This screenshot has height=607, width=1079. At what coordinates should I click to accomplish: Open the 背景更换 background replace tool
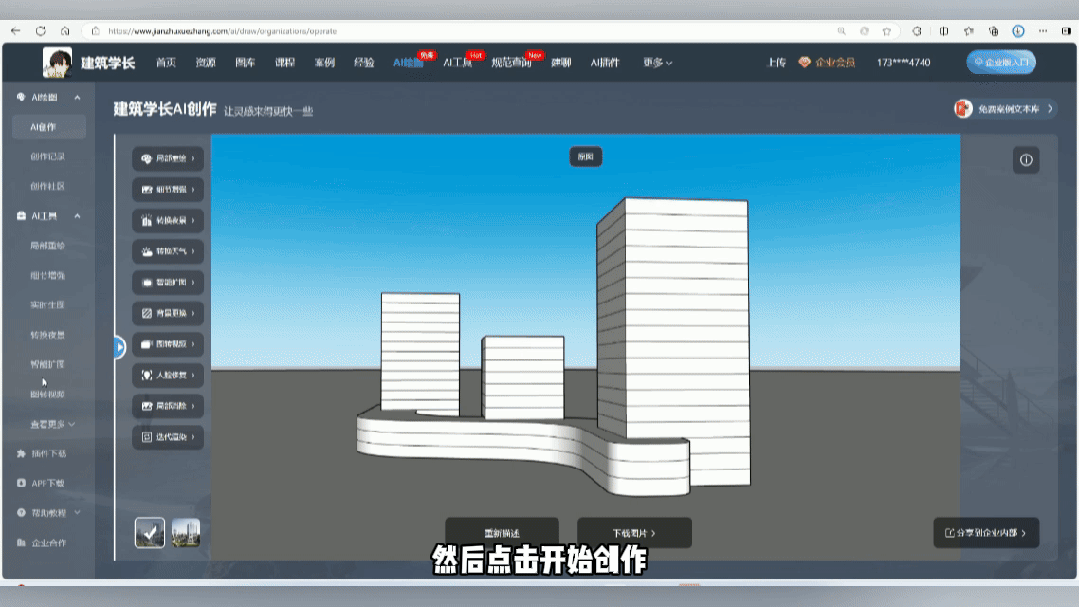[x=167, y=313]
